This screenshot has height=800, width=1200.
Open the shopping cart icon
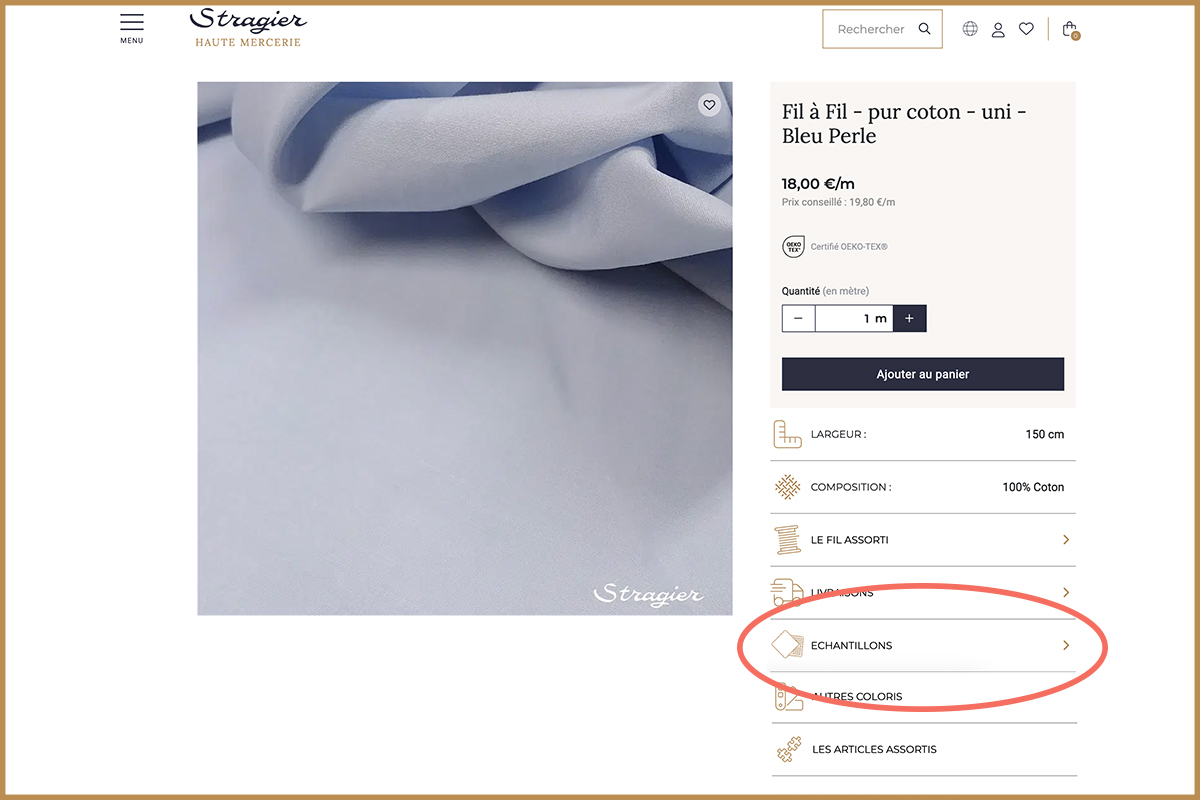point(1070,29)
